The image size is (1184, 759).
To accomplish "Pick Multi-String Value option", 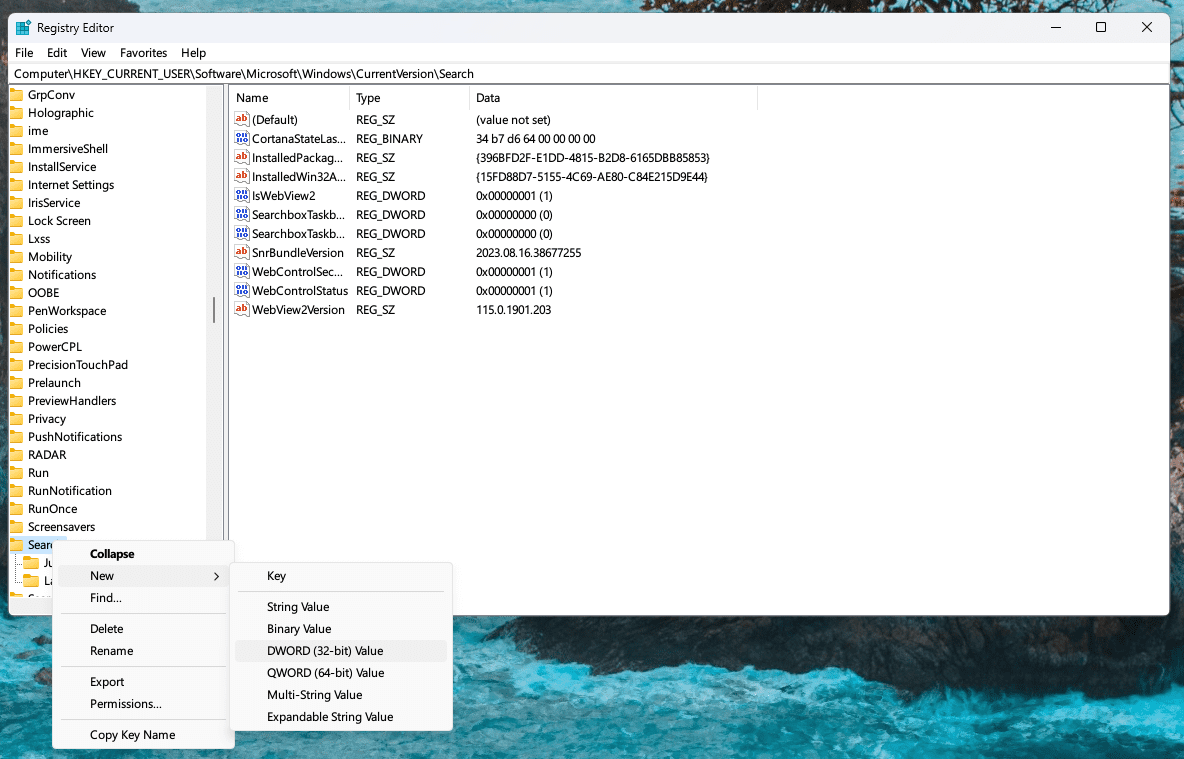I will (341, 695).
